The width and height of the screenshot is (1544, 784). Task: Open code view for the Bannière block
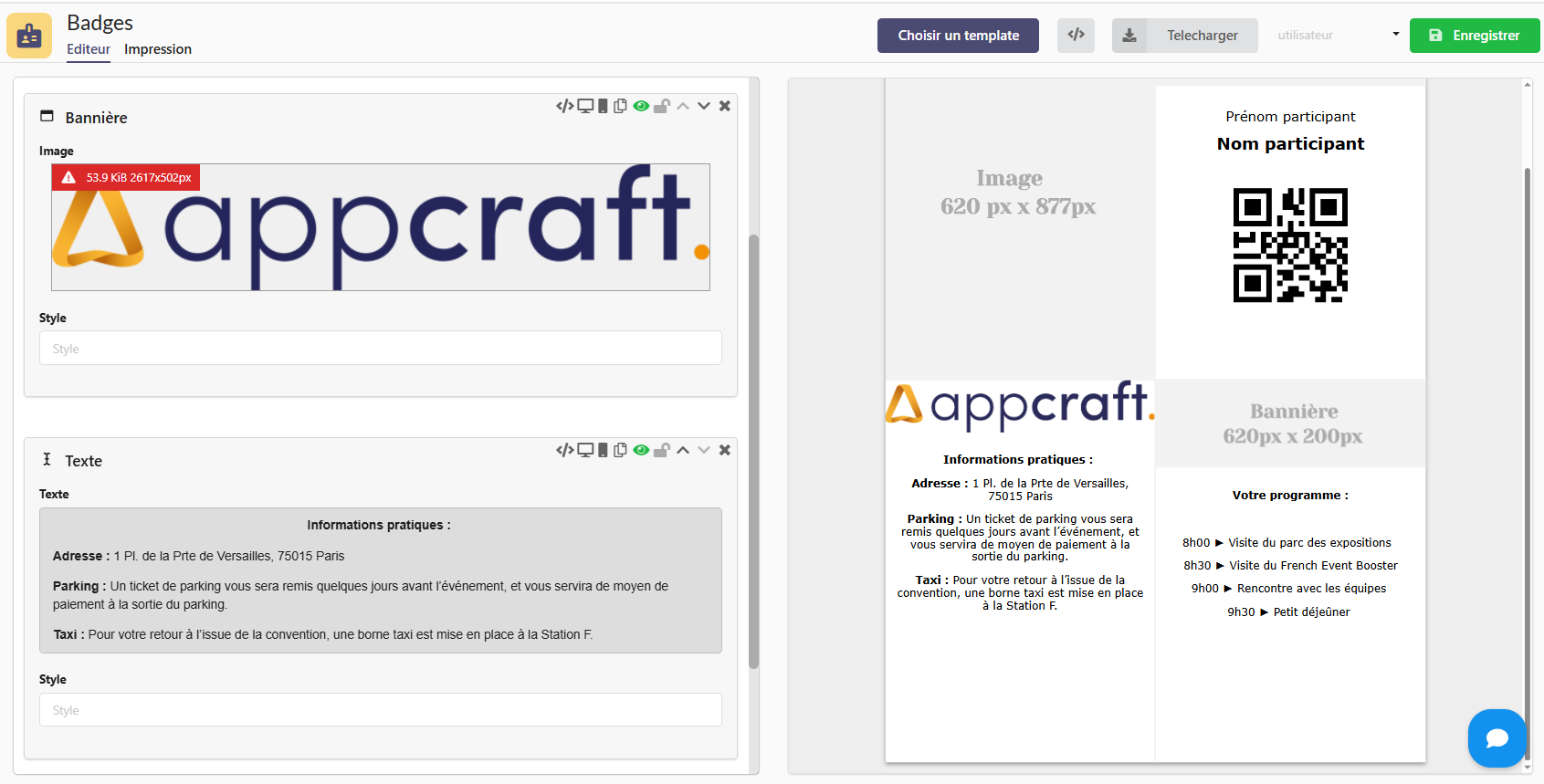coord(564,106)
